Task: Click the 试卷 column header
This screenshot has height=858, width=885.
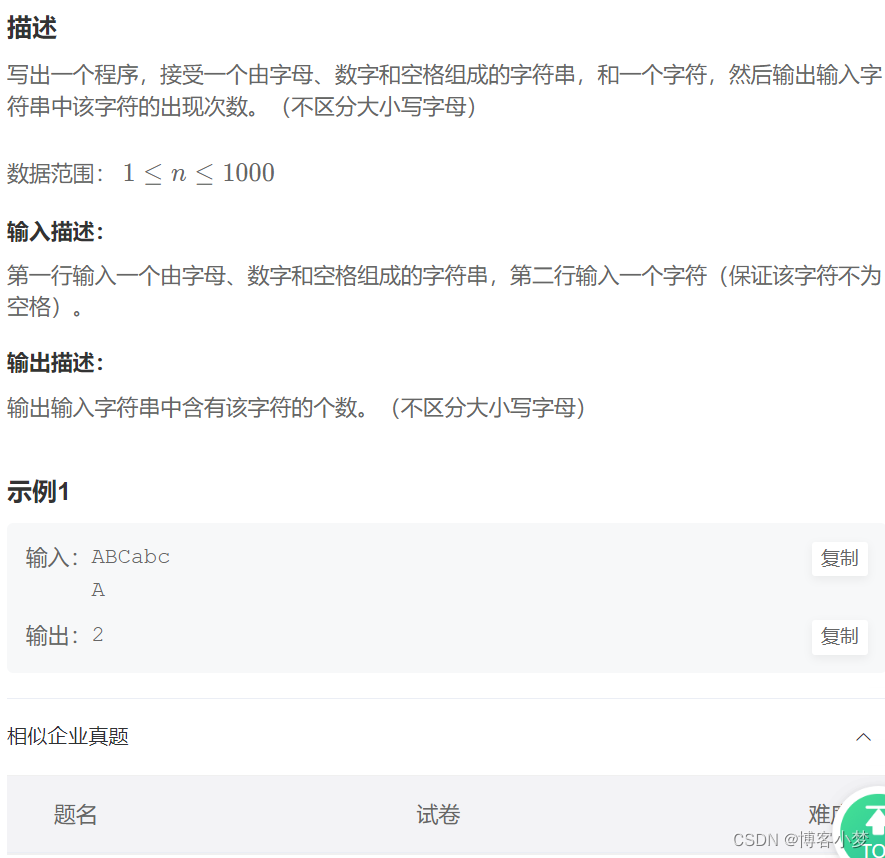Action: pos(437,815)
